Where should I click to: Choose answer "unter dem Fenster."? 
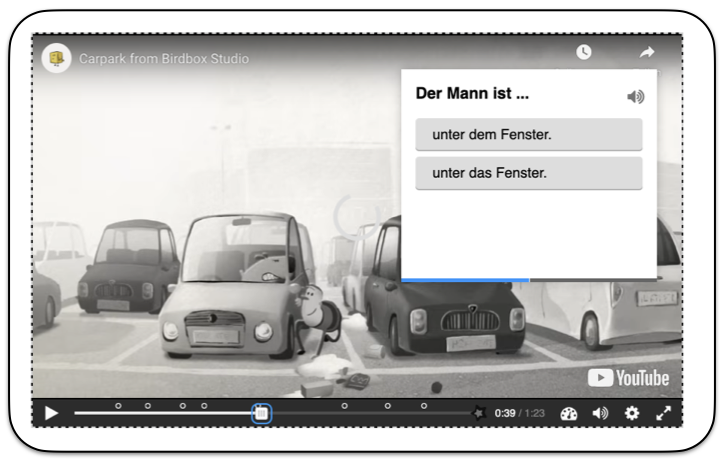pos(528,134)
